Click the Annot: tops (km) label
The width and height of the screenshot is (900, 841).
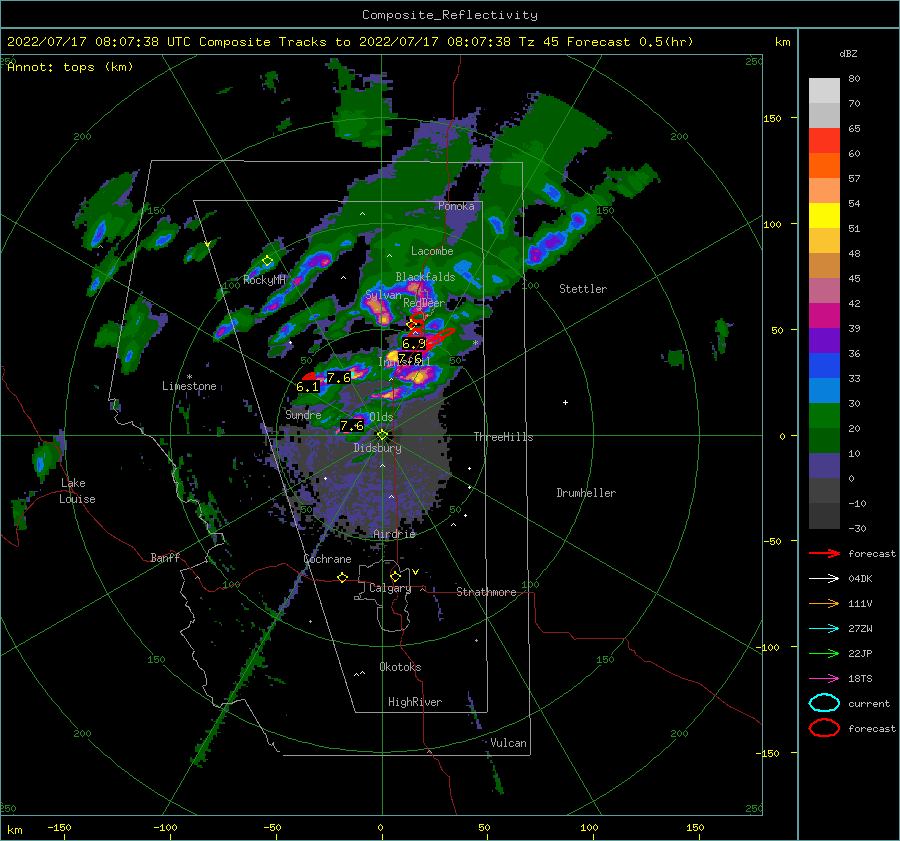pos(70,67)
